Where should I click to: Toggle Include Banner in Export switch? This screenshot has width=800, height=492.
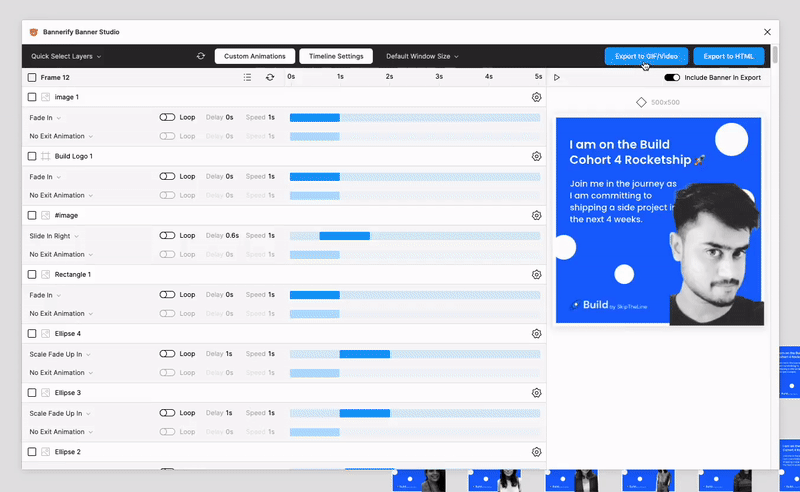point(672,77)
